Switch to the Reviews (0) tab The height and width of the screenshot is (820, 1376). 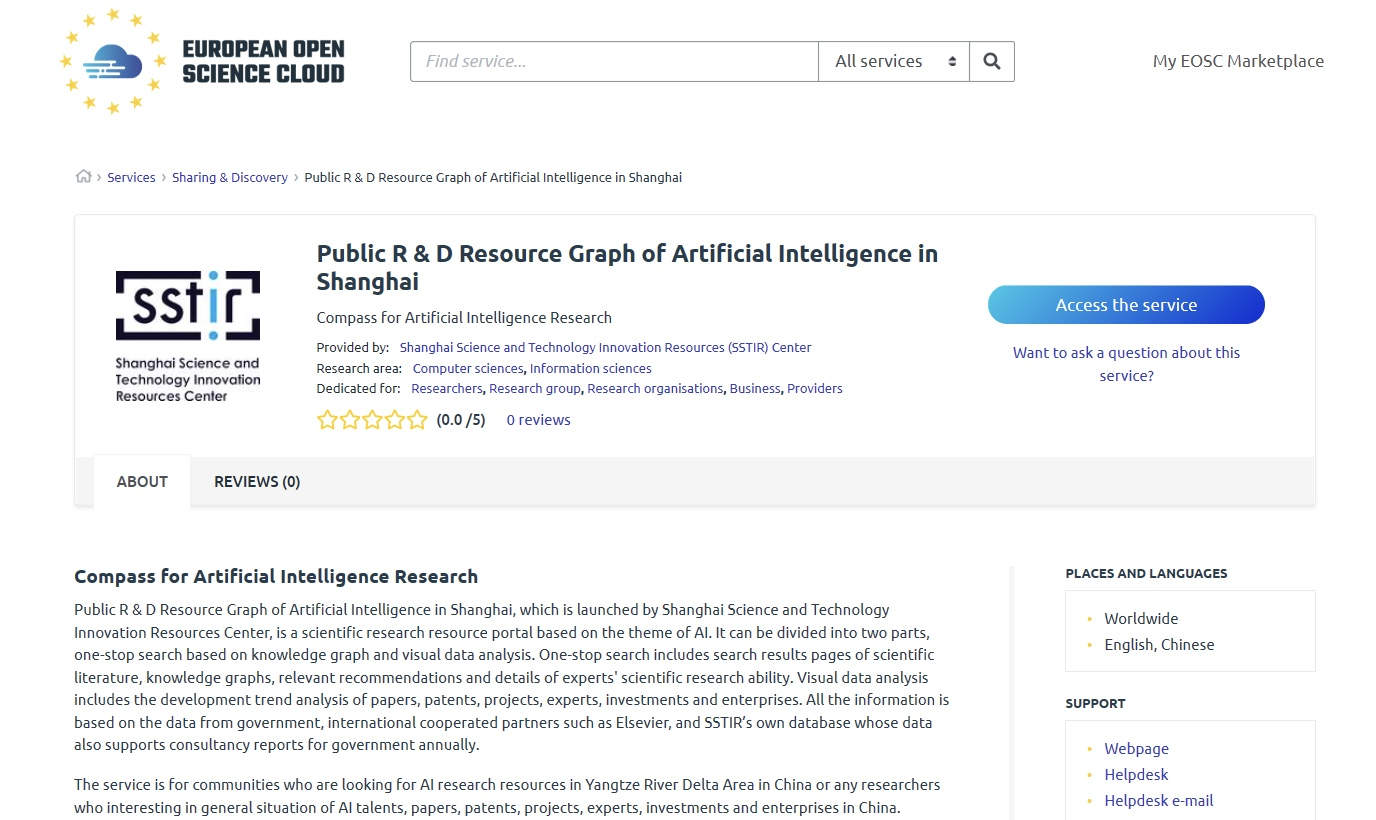(x=257, y=482)
